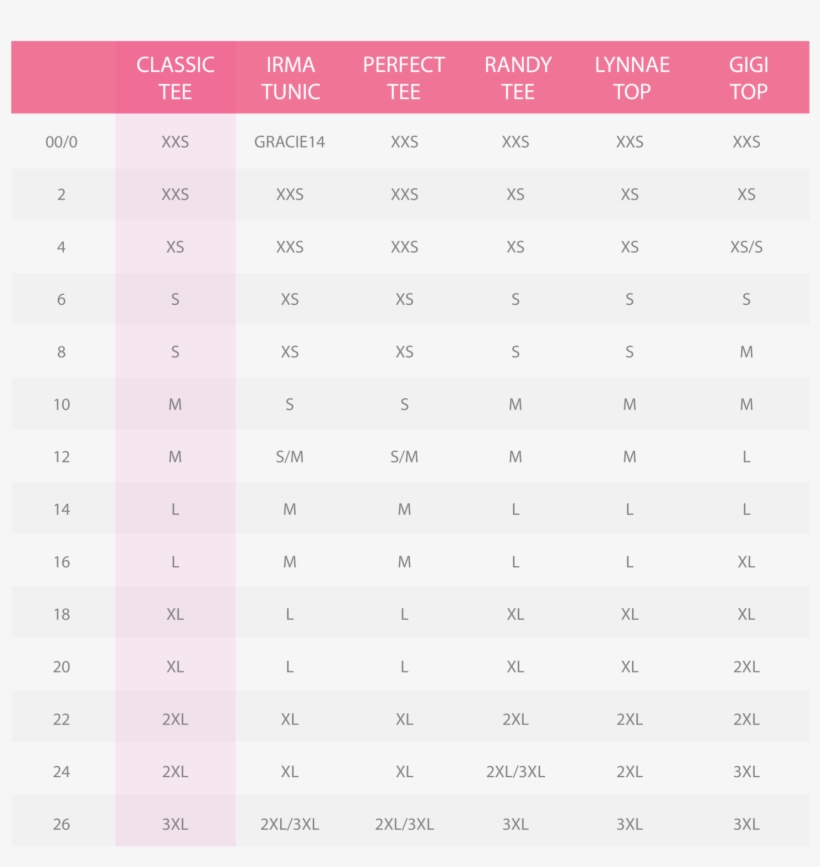Select 2XL/3XL in the Perfect Tee column
This screenshot has height=867, width=820.
pyautogui.click(x=404, y=825)
